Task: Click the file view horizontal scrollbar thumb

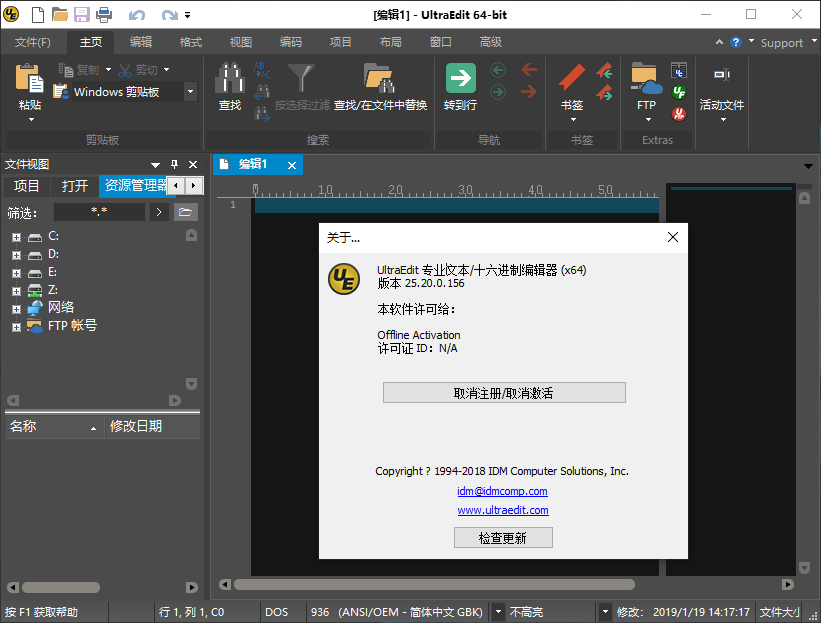Action: [x=61, y=587]
